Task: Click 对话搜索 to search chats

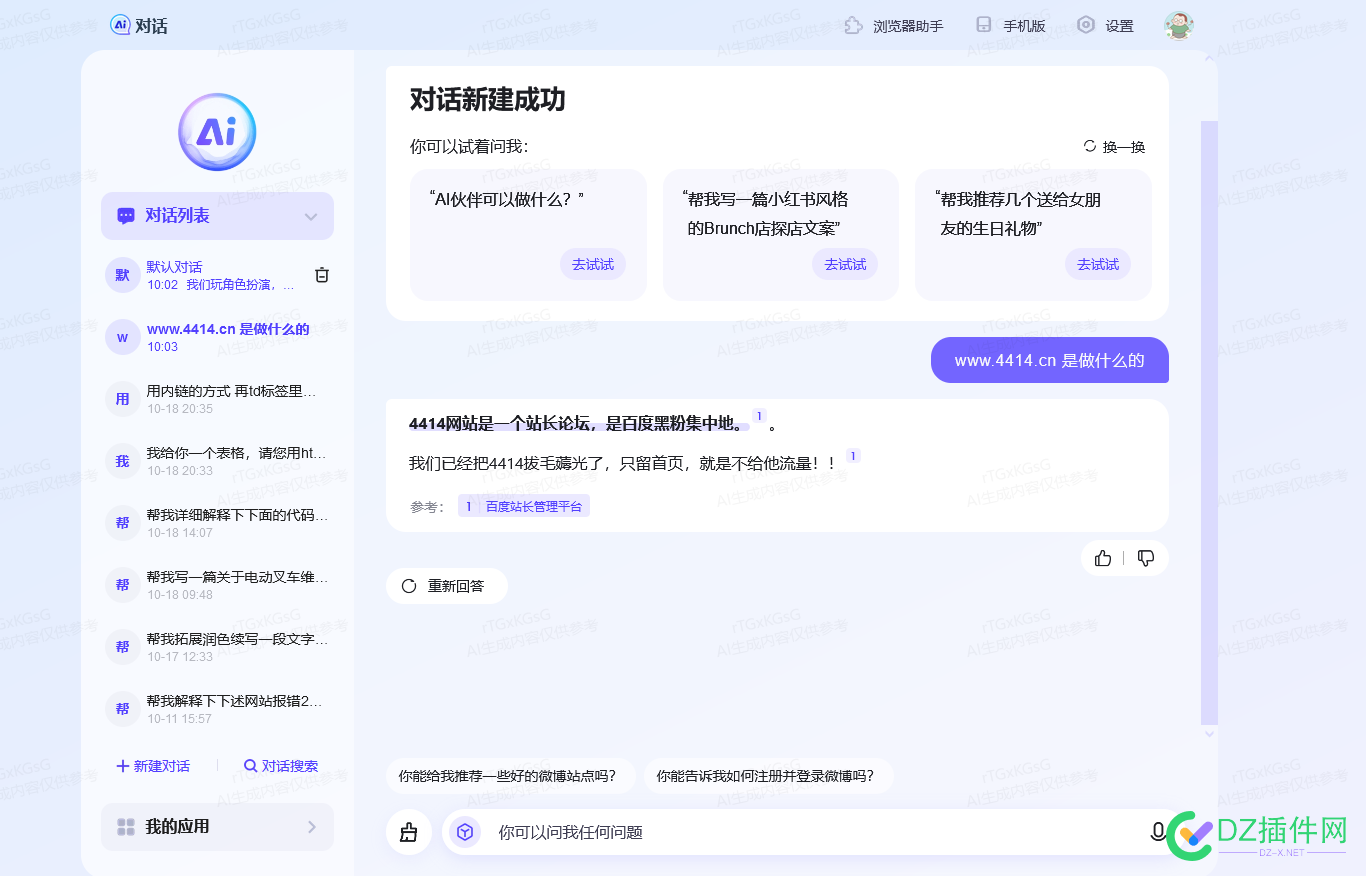Action: [x=281, y=766]
